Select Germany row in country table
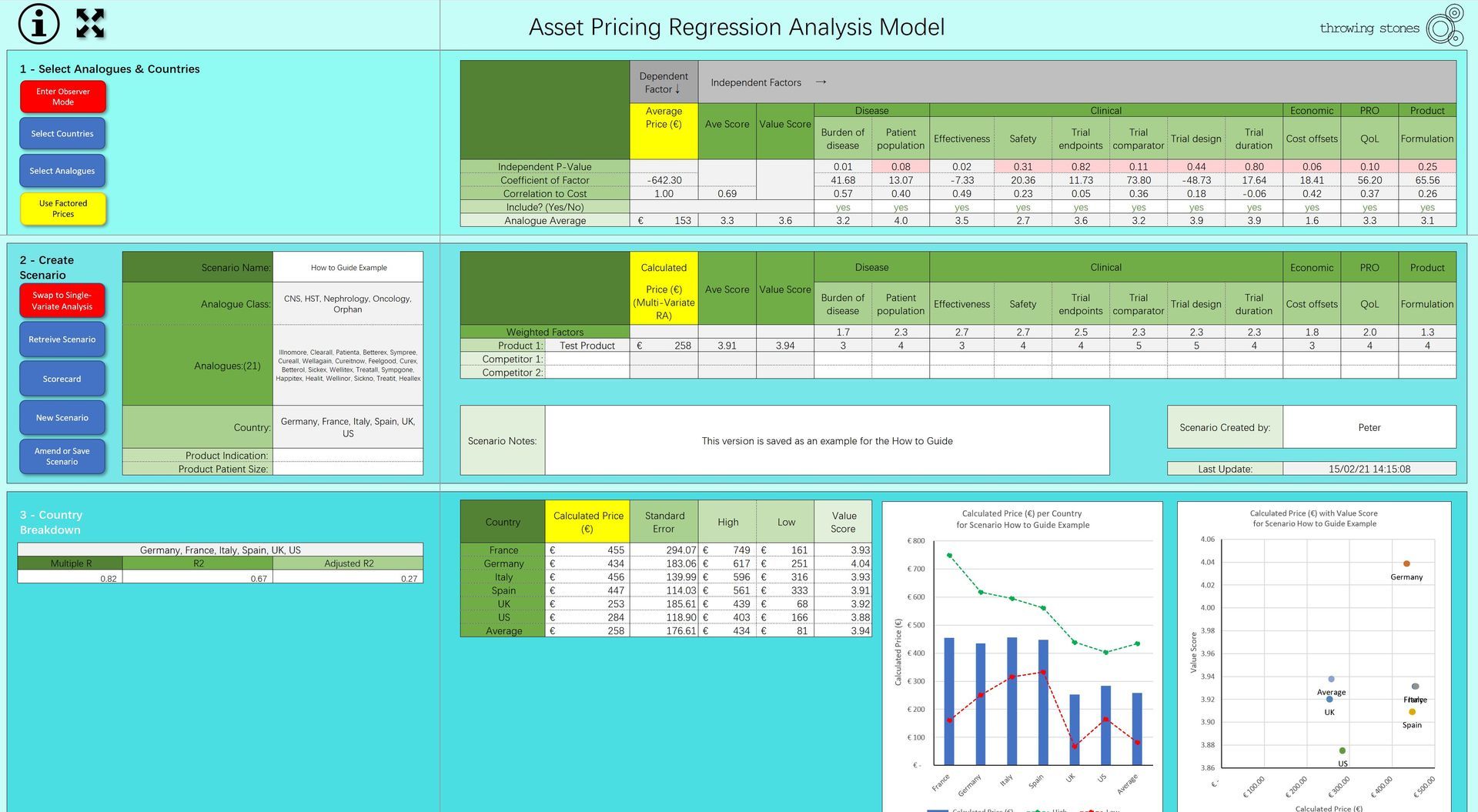Screen dimensions: 1478x812 pos(666,563)
